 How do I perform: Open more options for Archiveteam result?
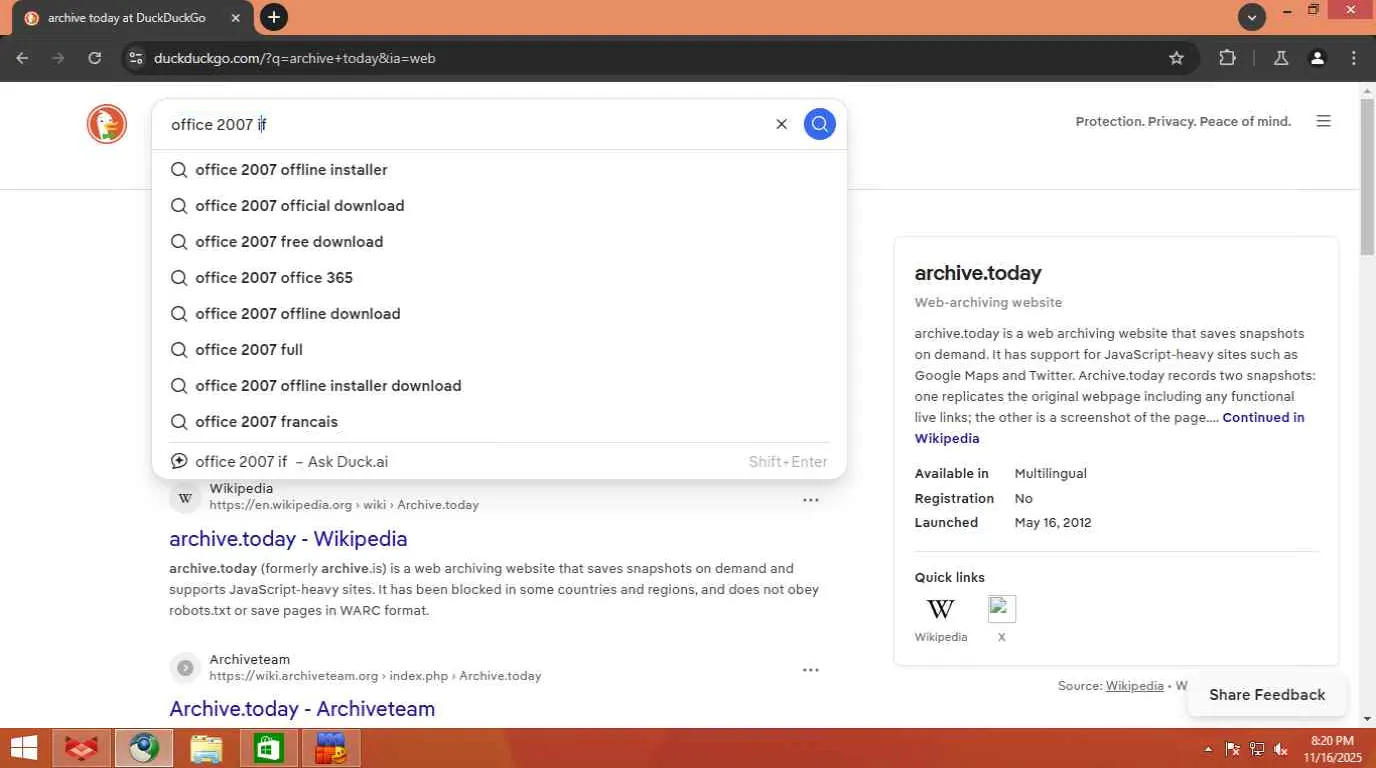[x=810, y=669]
